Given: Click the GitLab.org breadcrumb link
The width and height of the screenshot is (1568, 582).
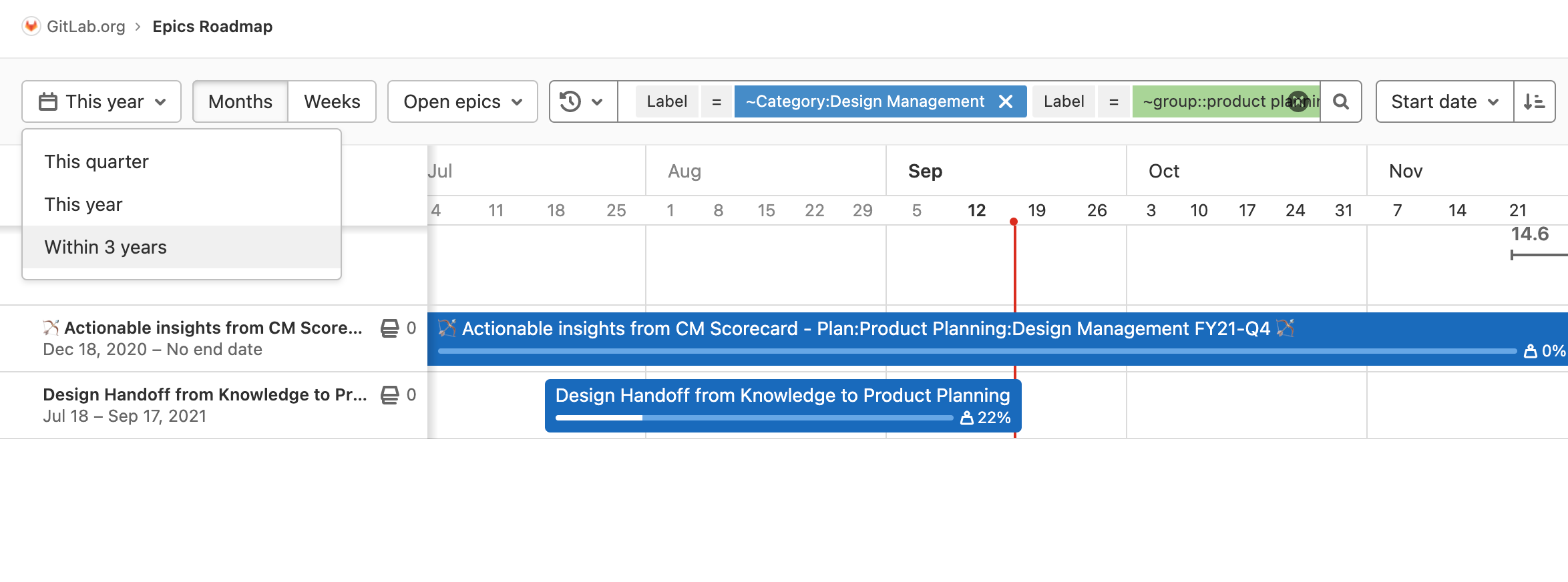Looking at the screenshot, I should [85, 27].
